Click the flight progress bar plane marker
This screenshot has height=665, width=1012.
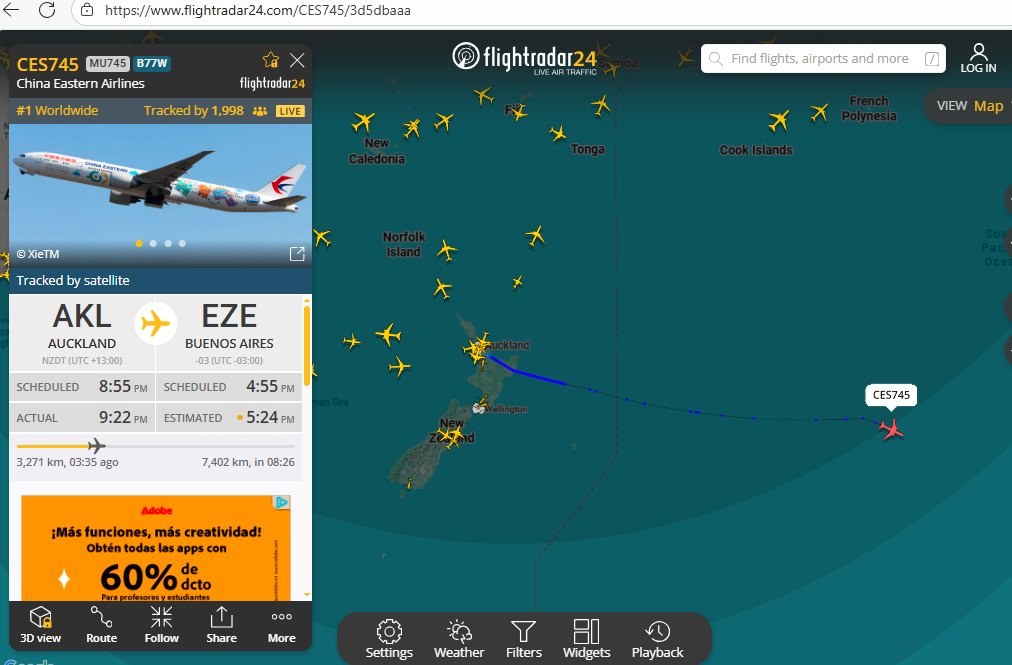pyautogui.click(x=96, y=445)
